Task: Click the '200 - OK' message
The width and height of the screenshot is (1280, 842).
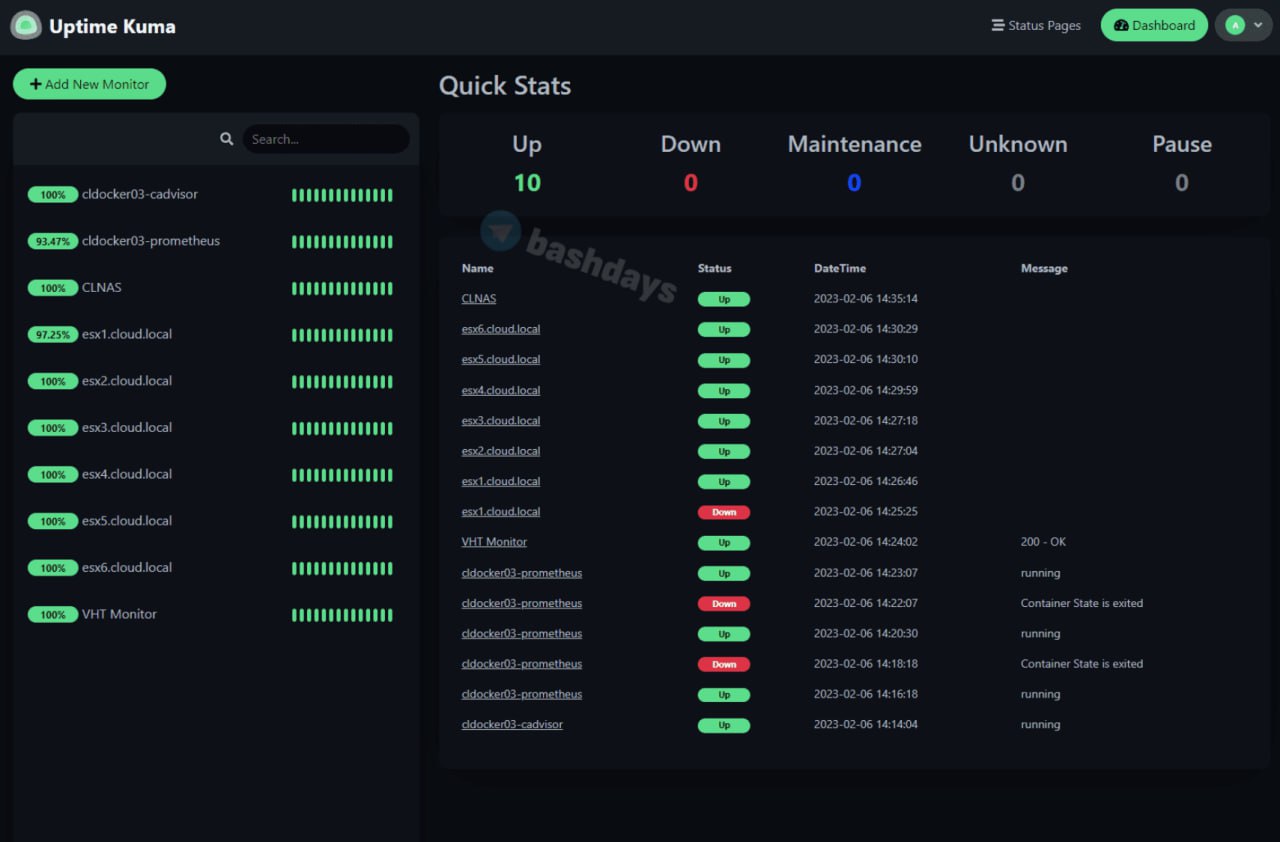Action: coord(1043,542)
